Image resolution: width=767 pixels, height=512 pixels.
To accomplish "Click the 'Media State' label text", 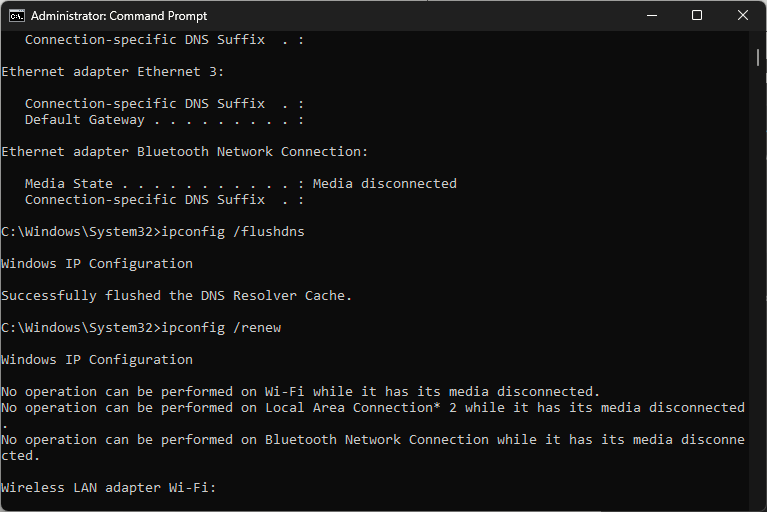I will [69, 184].
